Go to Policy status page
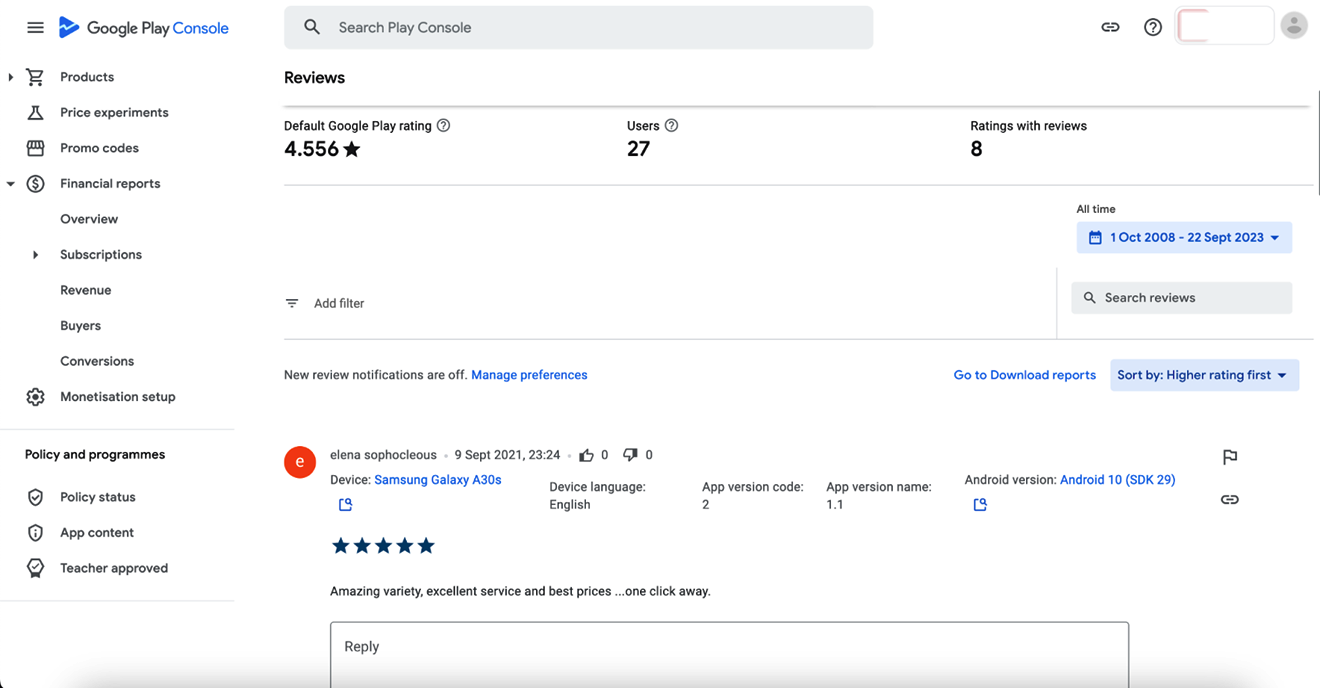 coord(97,497)
